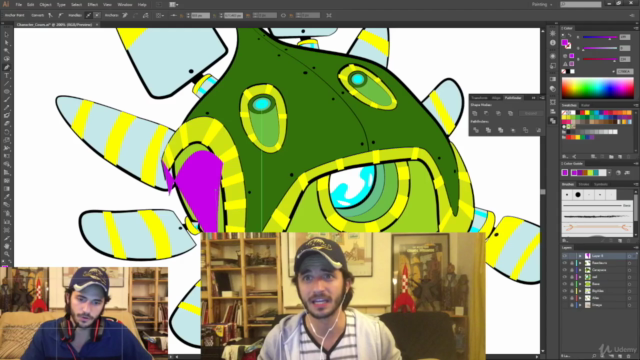Click the None swatch in Color panel
This screenshot has width=640, height=360.
(564, 71)
